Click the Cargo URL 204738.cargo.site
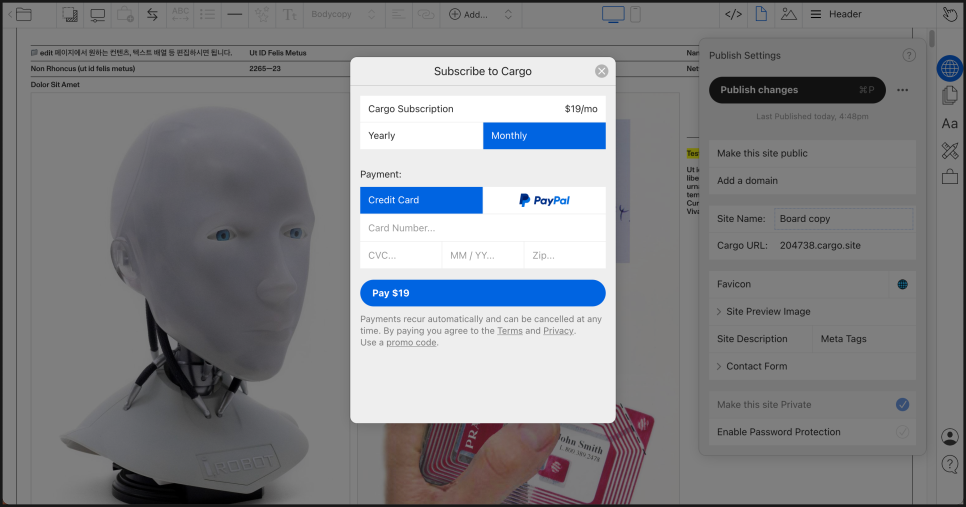The height and width of the screenshot is (507, 966). click(x=820, y=245)
